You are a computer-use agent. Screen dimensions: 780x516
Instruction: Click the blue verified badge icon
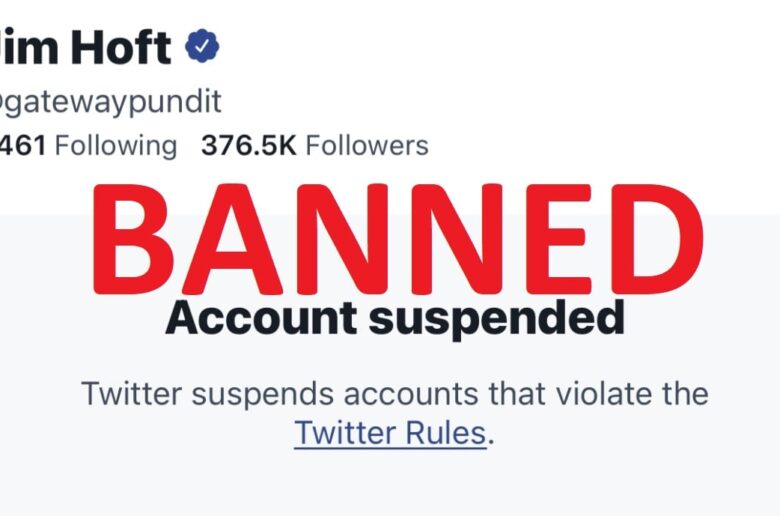(202, 46)
